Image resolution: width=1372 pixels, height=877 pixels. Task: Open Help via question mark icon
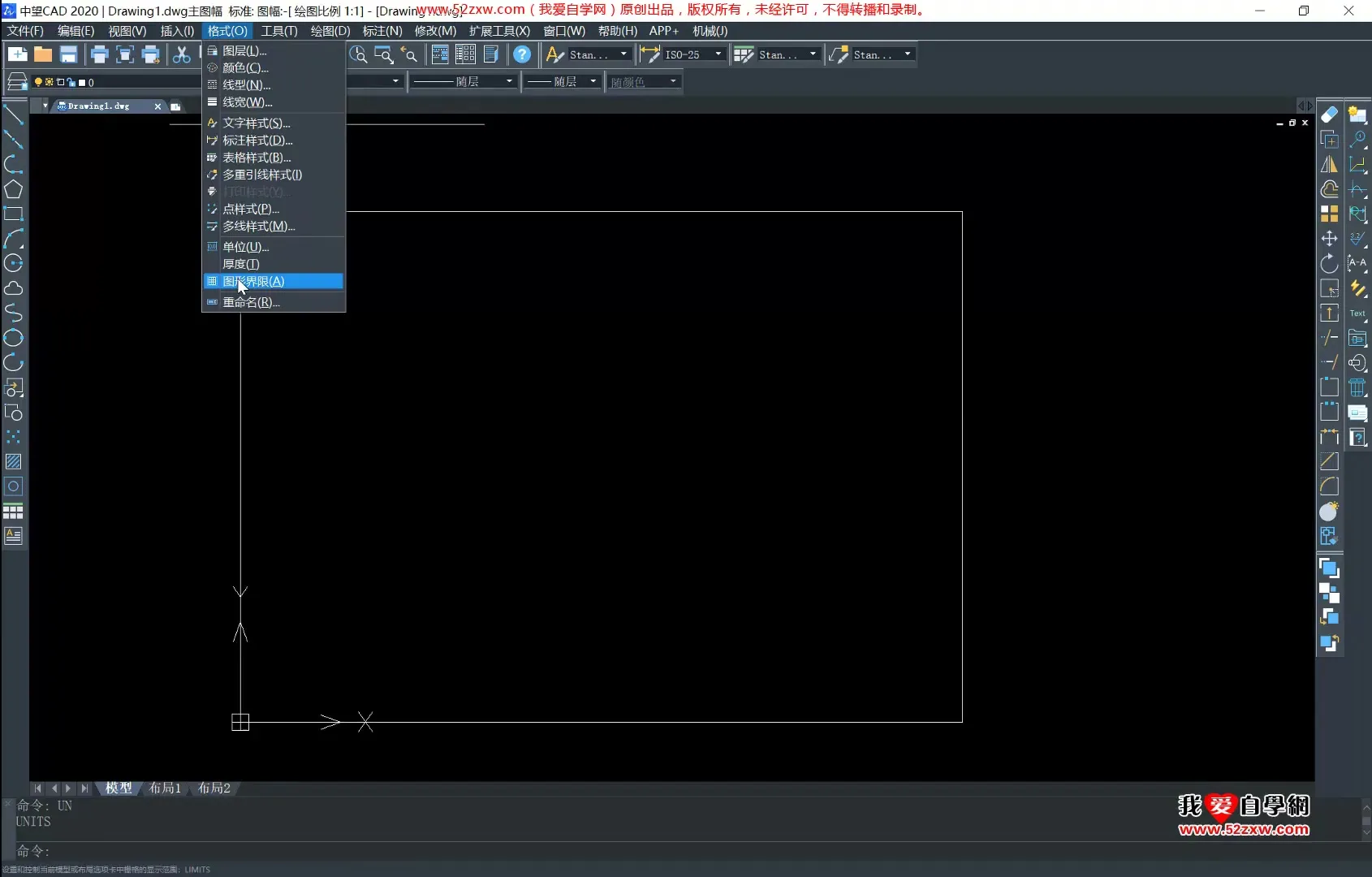coord(522,54)
